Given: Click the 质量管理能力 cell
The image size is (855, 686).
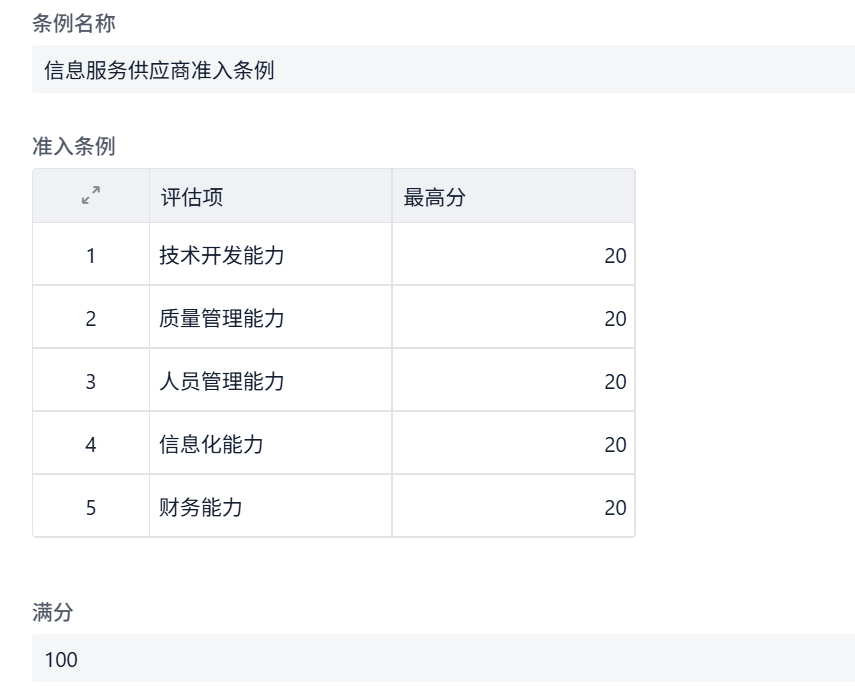Looking at the screenshot, I should (270, 318).
